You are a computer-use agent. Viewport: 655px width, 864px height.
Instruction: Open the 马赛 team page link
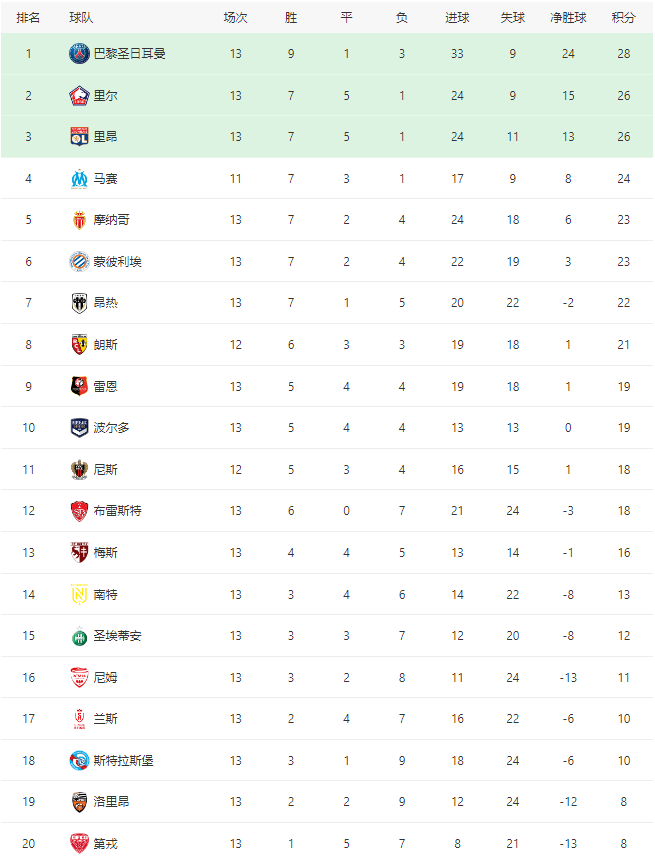pyautogui.click(x=105, y=178)
